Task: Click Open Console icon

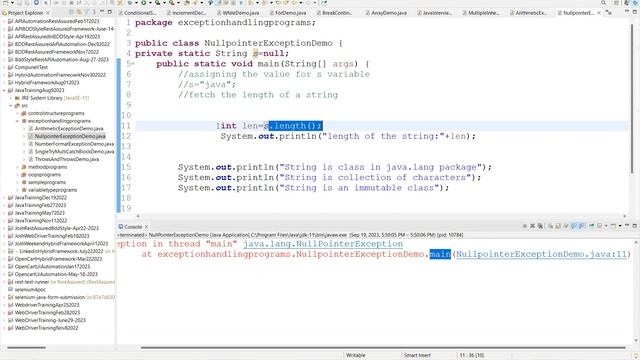Action: coord(613,226)
